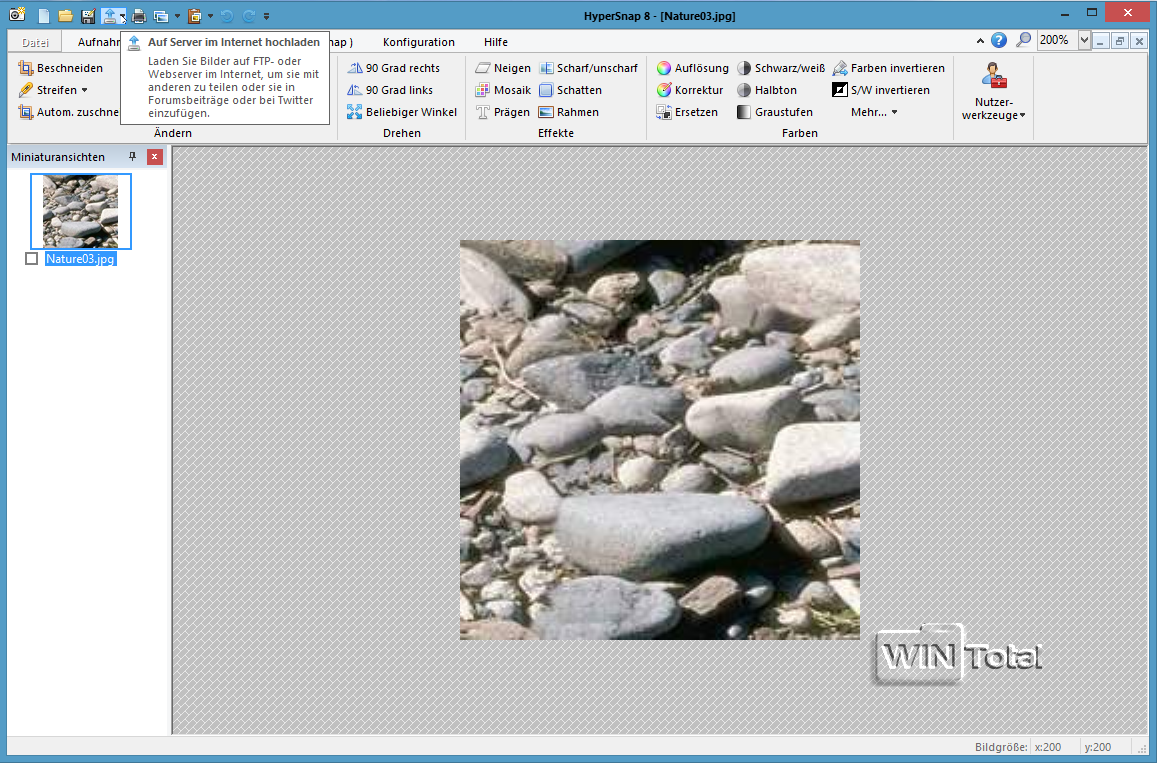Open the Konfiguration tab
This screenshot has height=763, width=1157.
418,42
